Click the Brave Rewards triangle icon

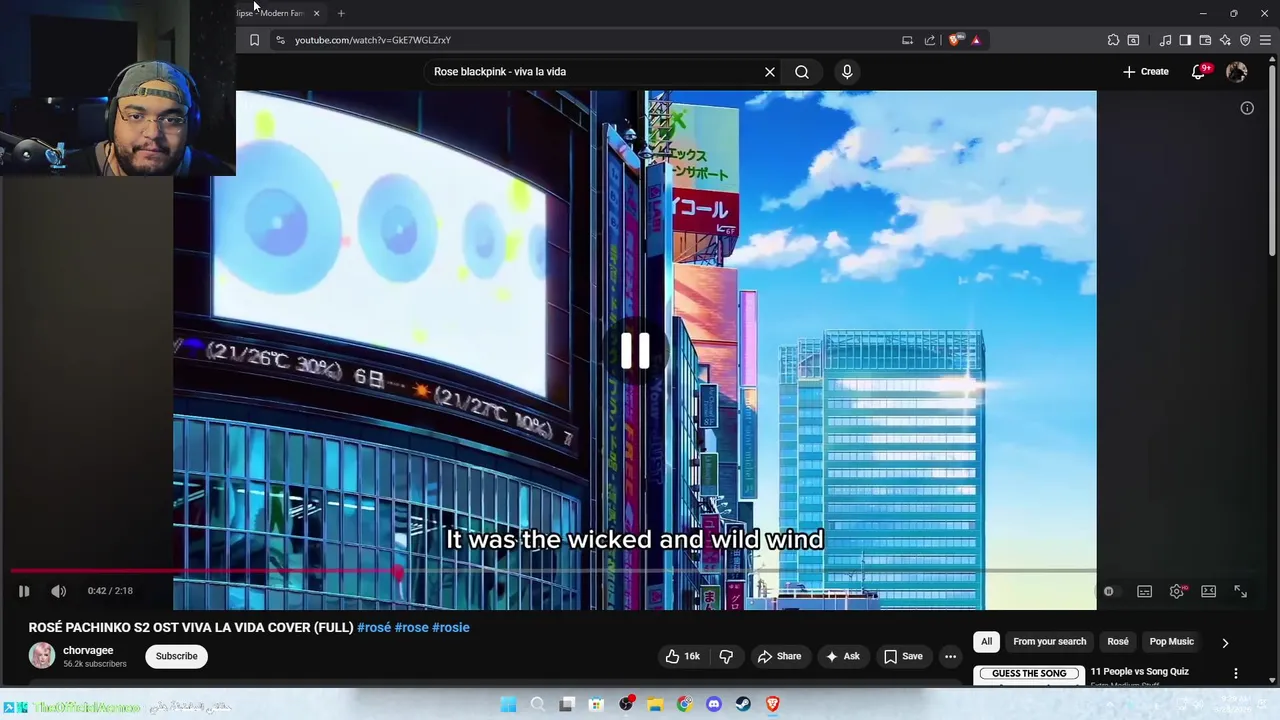tap(976, 40)
